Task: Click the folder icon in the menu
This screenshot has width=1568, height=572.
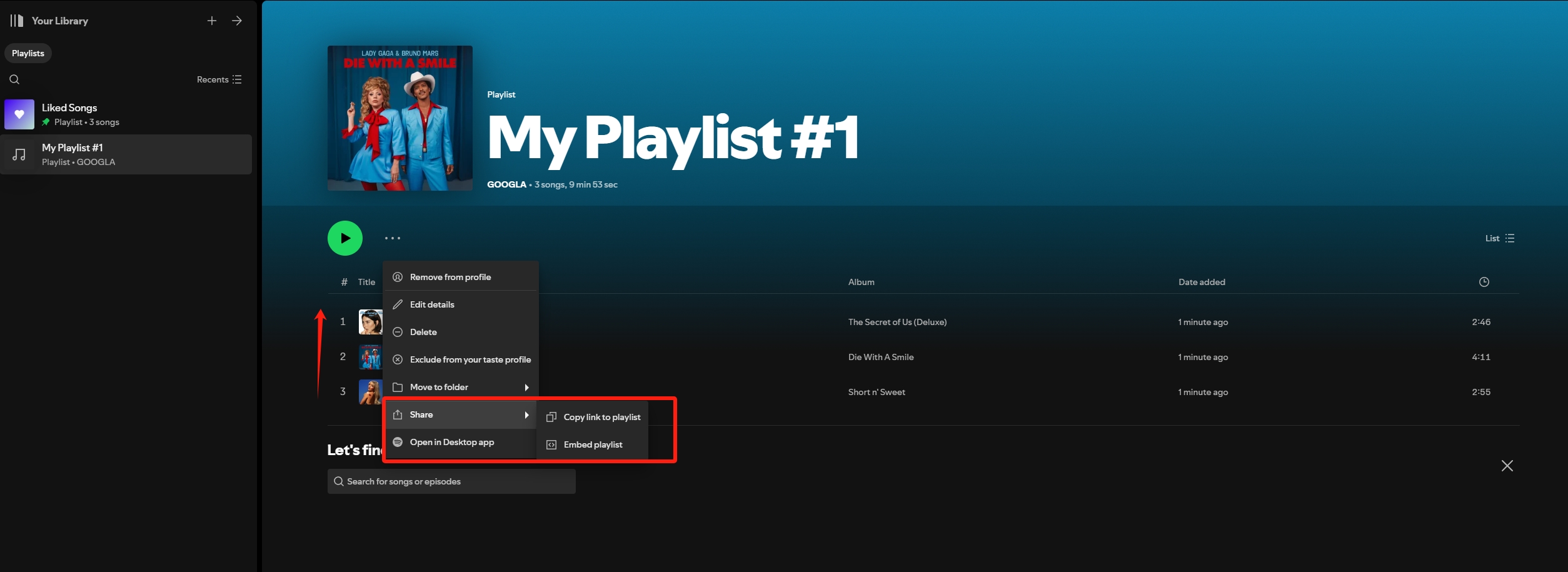Action: [398, 387]
